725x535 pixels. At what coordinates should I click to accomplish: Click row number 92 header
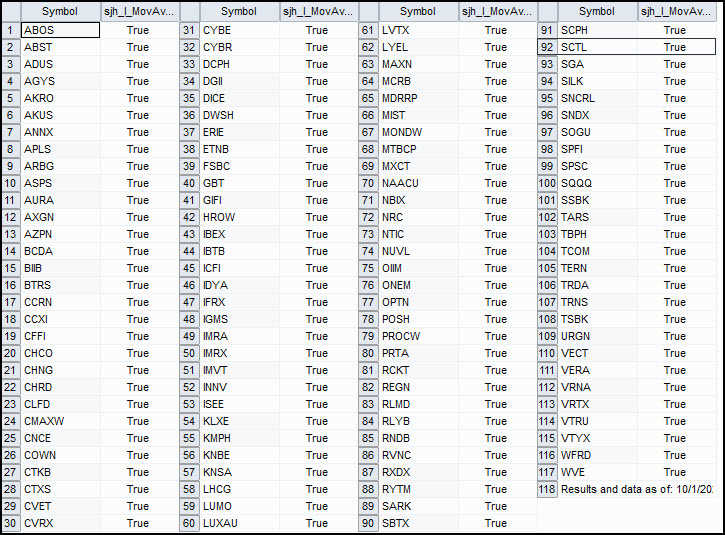[x=547, y=47]
